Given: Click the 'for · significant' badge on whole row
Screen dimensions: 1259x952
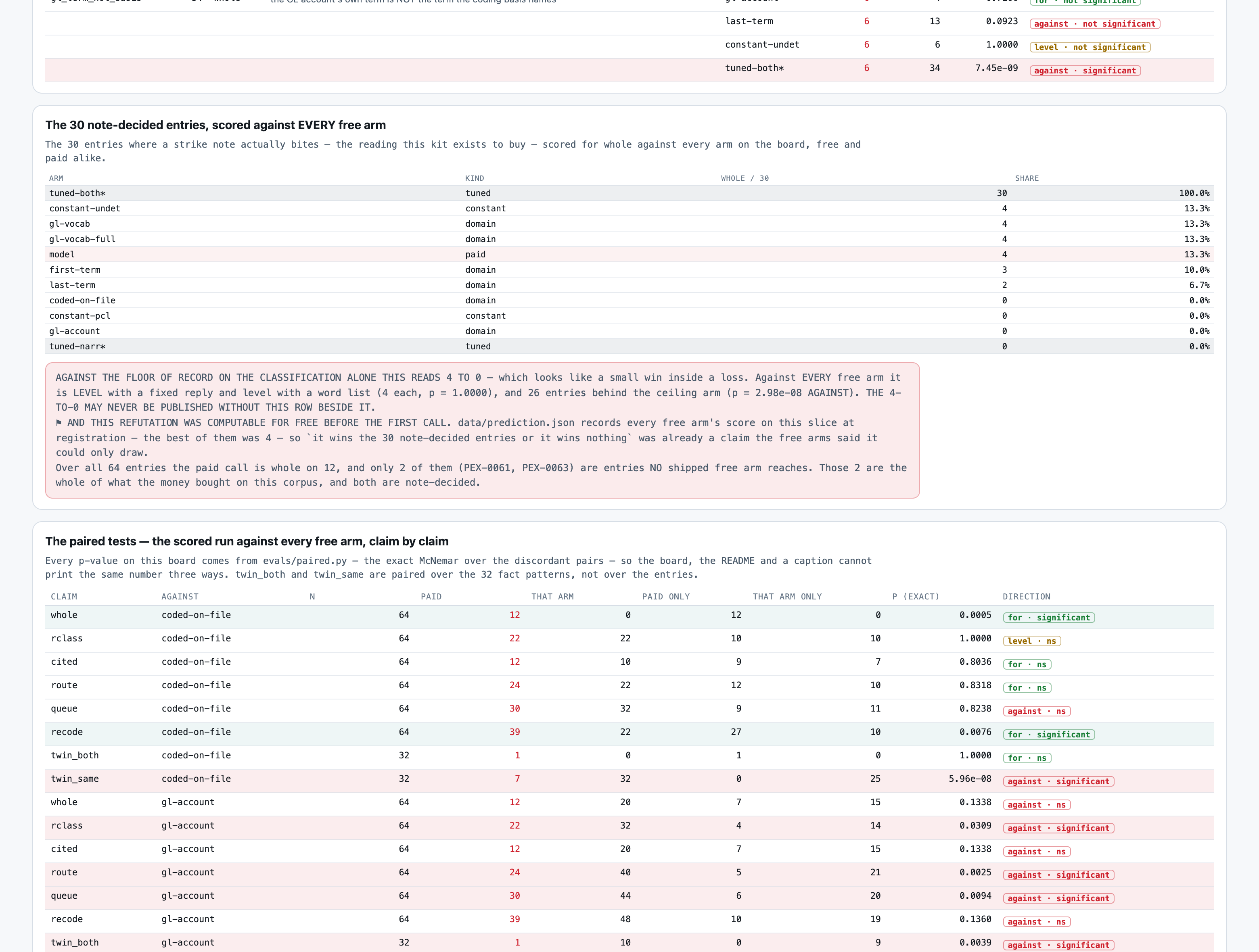Looking at the screenshot, I should coord(1048,618).
